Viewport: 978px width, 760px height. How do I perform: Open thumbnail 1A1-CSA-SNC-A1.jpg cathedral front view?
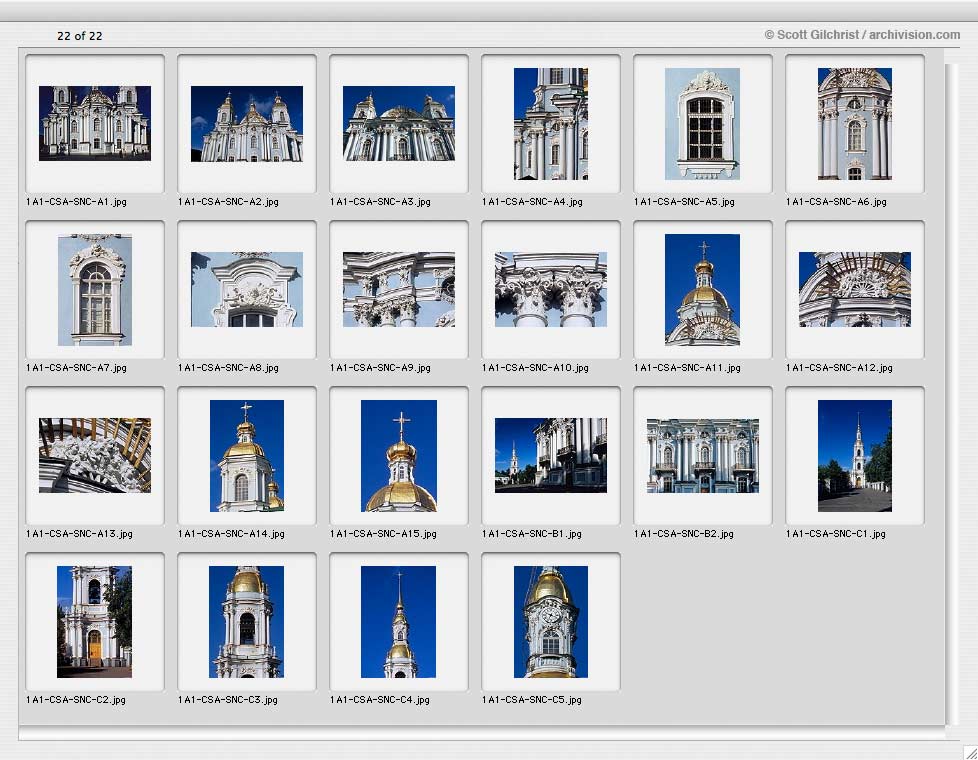tap(95, 124)
